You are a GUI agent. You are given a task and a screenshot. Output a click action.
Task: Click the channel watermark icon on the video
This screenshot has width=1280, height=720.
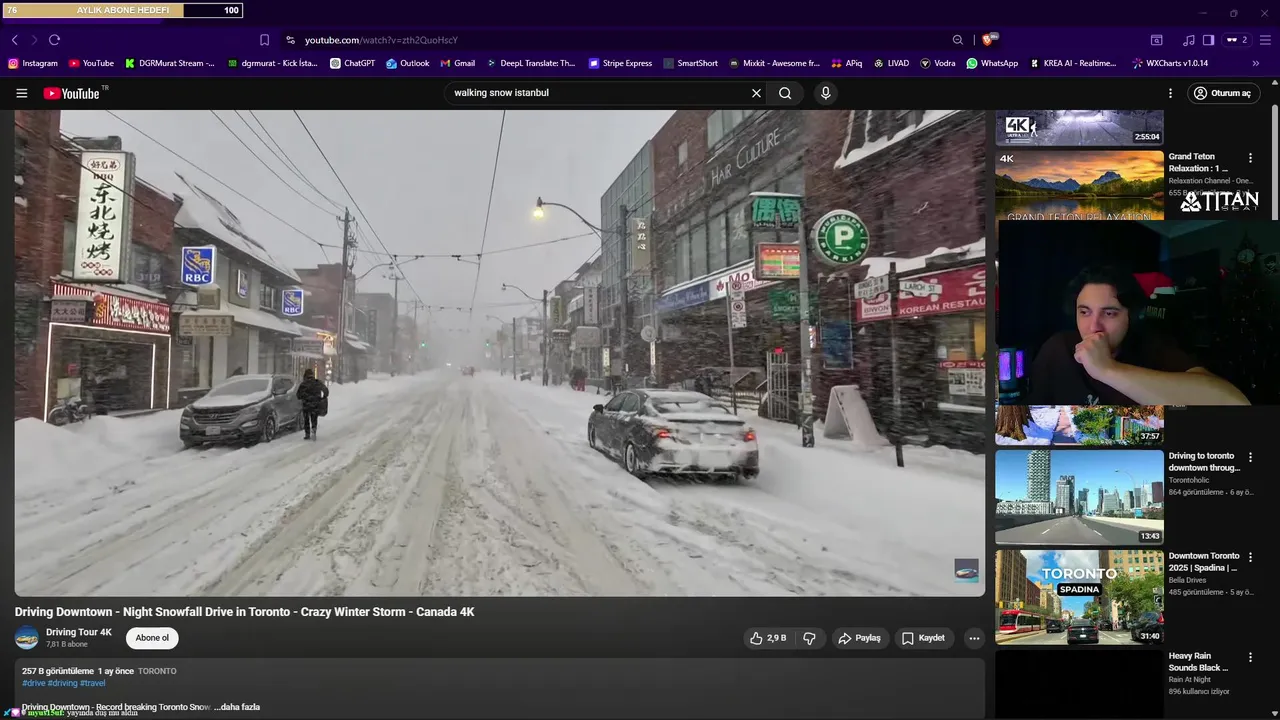pyautogui.click(x=966, y=571)
